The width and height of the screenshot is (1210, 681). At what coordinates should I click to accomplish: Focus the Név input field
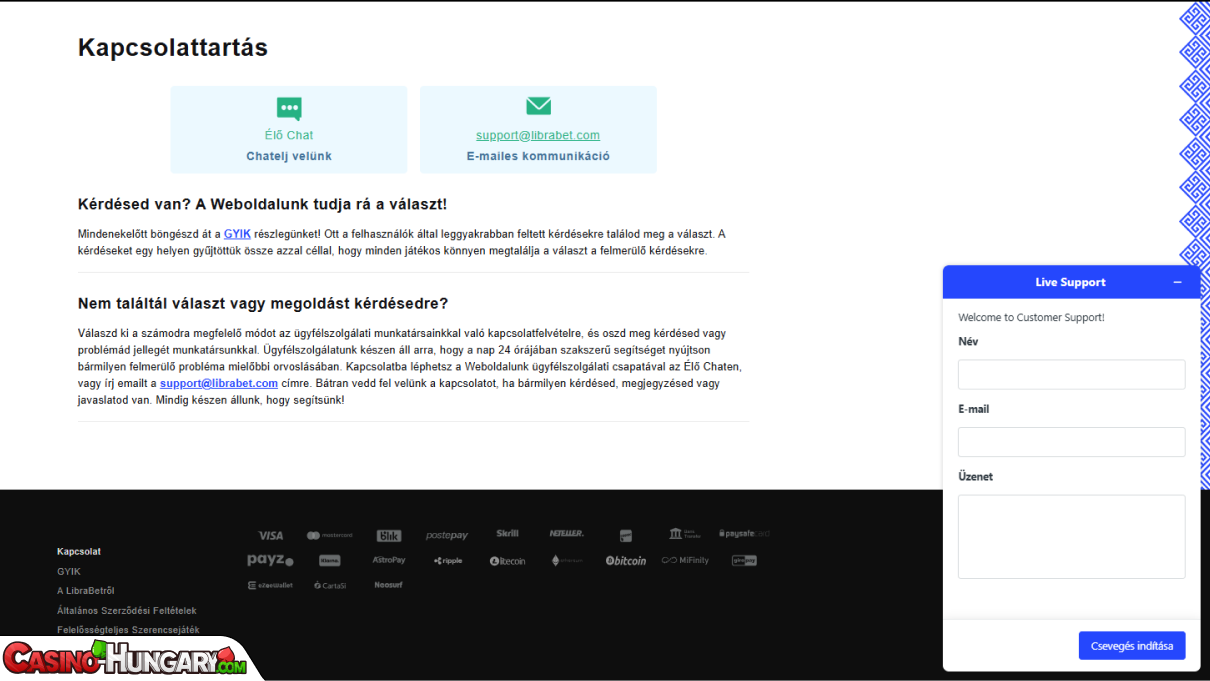[1071, 375]
